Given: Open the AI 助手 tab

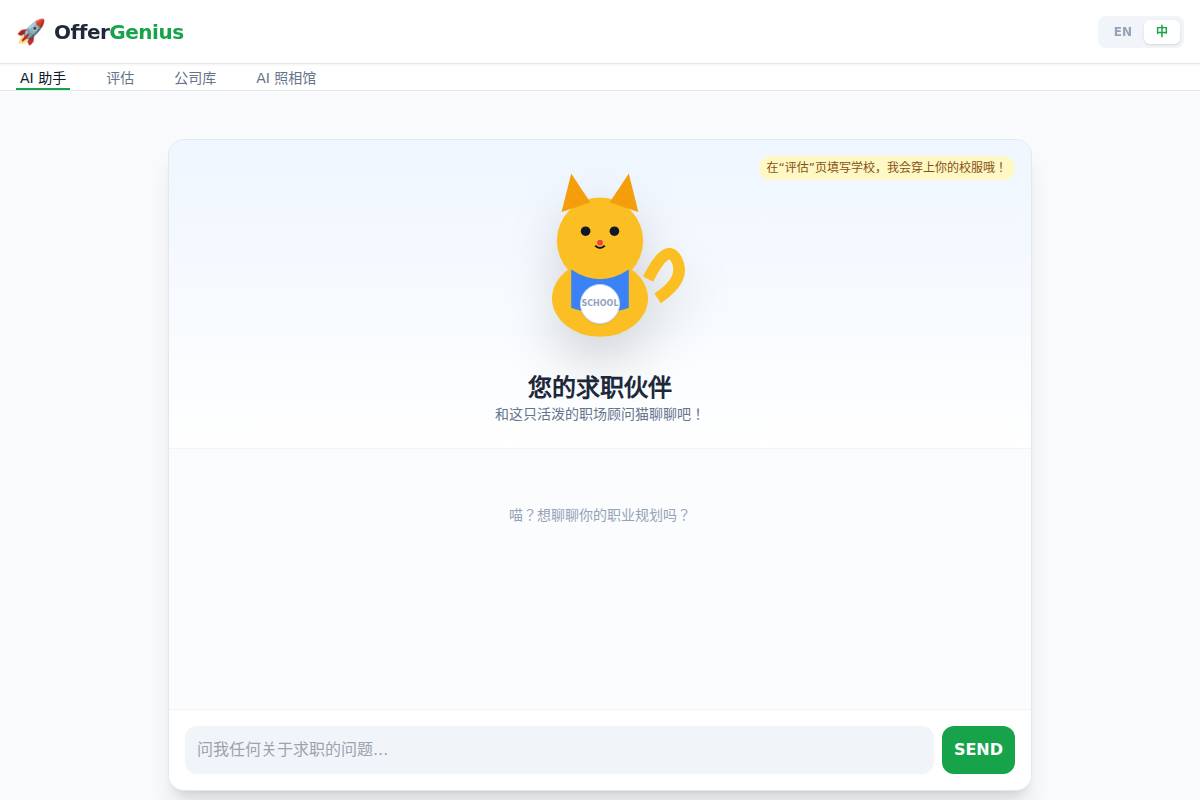Looking at the screenshot, I should point(43,78).
